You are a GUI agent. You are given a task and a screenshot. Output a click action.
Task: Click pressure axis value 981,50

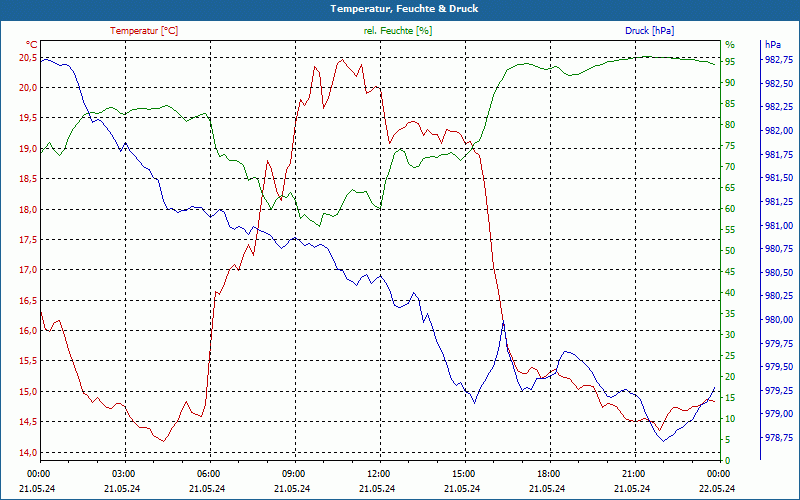click(779, 178)
